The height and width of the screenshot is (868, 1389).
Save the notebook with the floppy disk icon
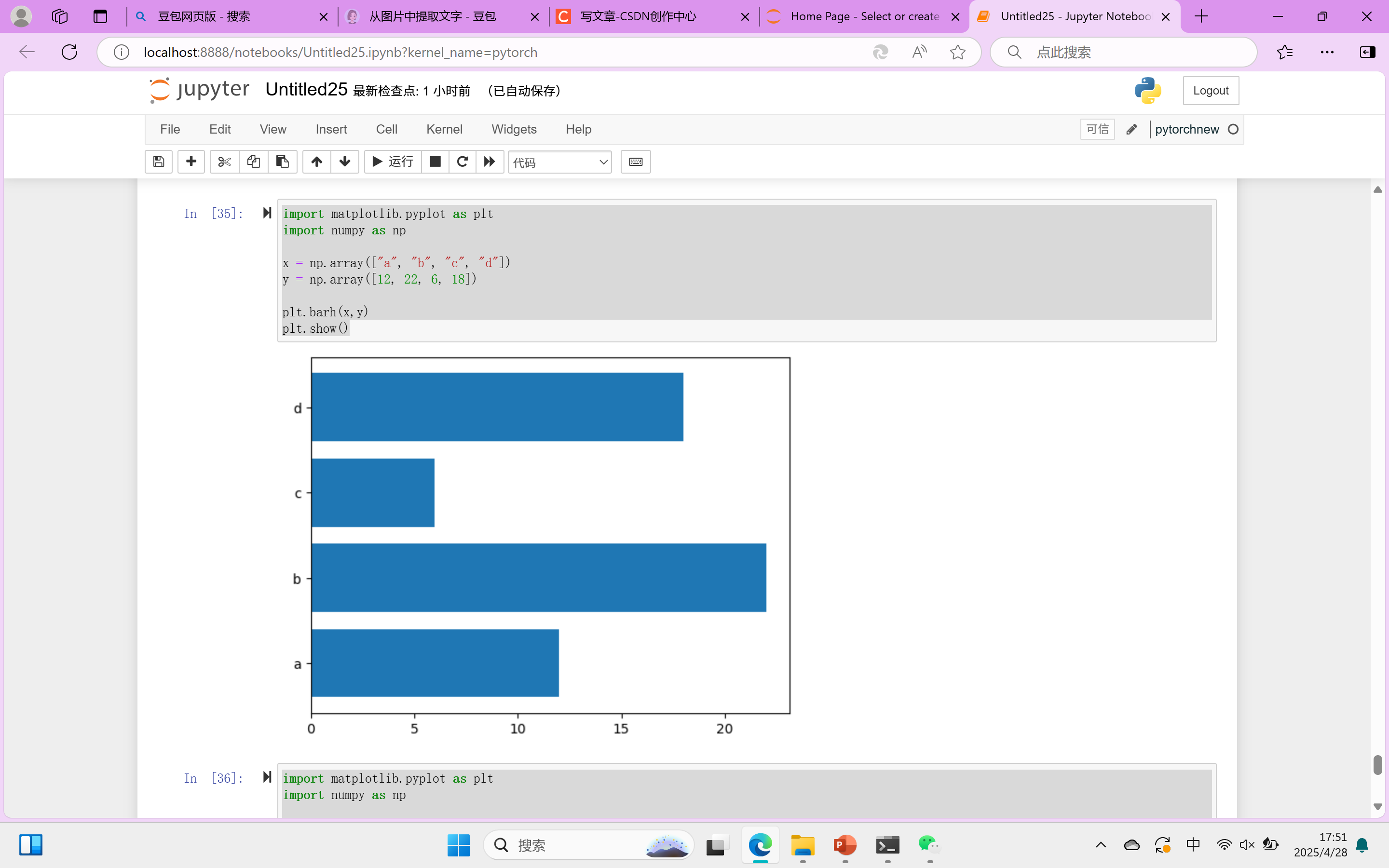click(x=158, y=162)
